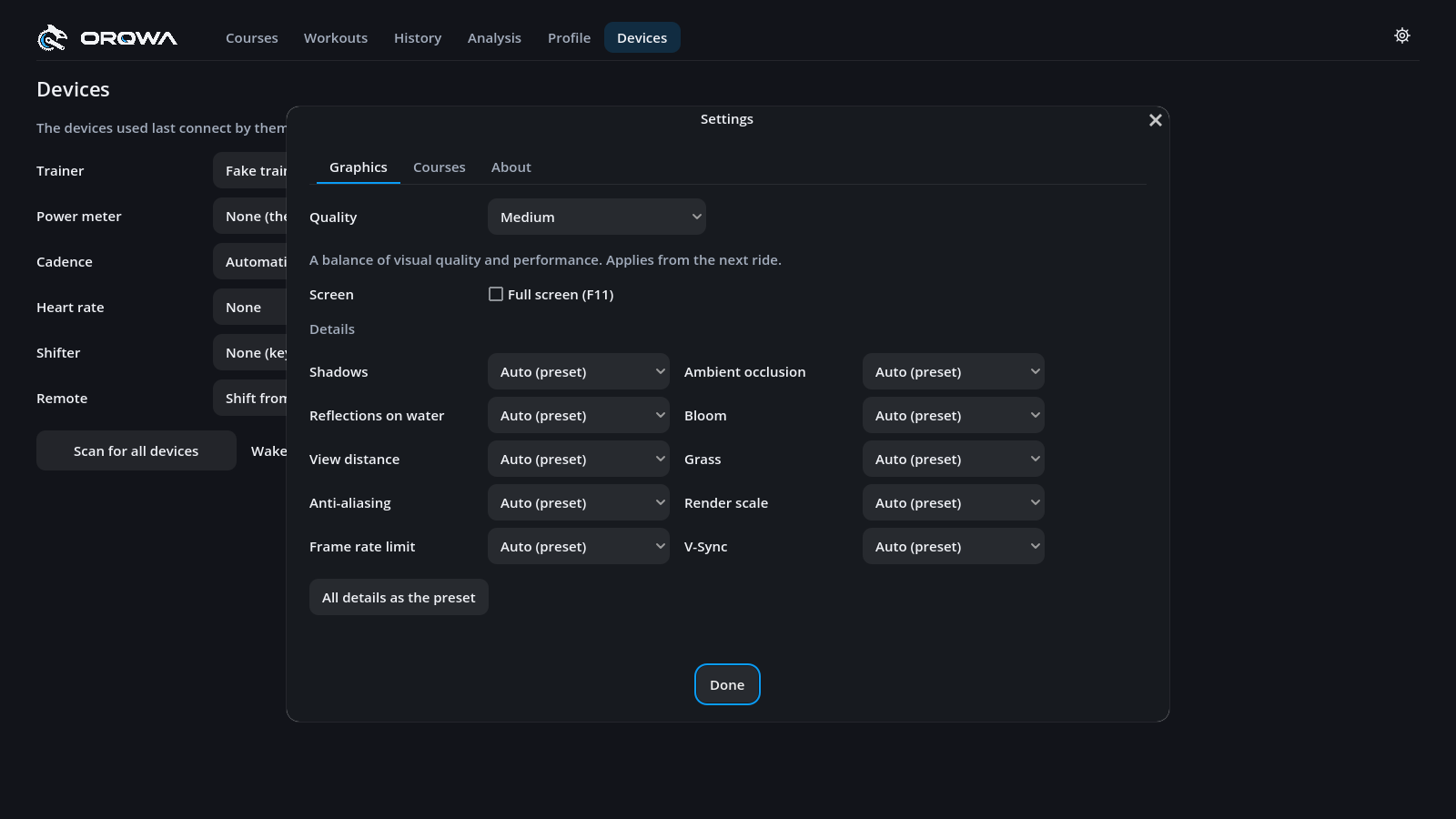The height and width of the screenshot is (819, 1456).
Task: Click the quality description text
Action: [x=545, y=260]
